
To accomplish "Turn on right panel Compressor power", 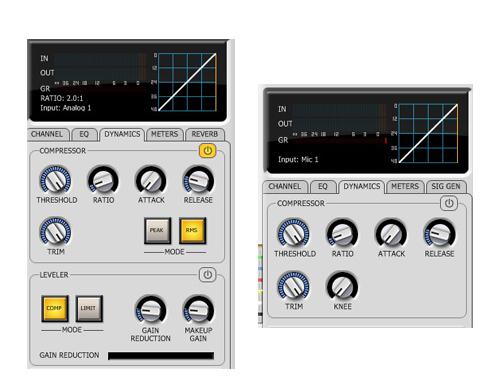I will coord(449,203).
